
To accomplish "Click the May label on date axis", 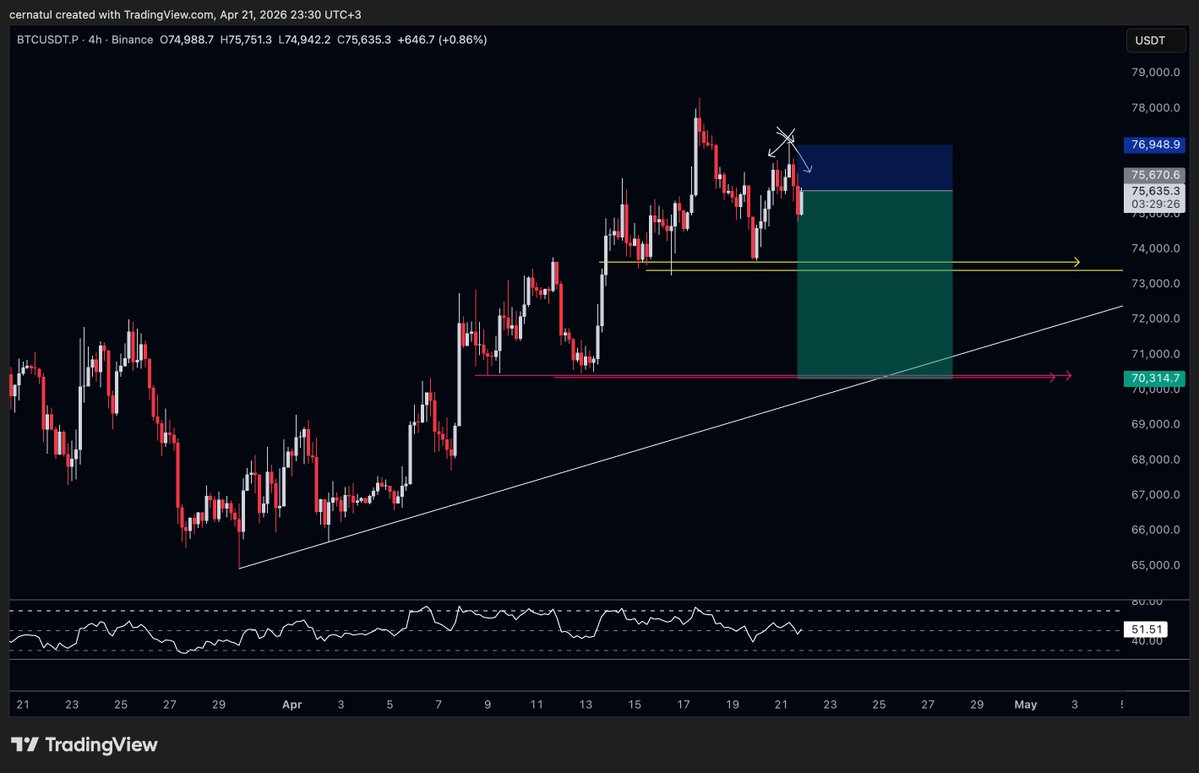I will (x=1025, y=704).
